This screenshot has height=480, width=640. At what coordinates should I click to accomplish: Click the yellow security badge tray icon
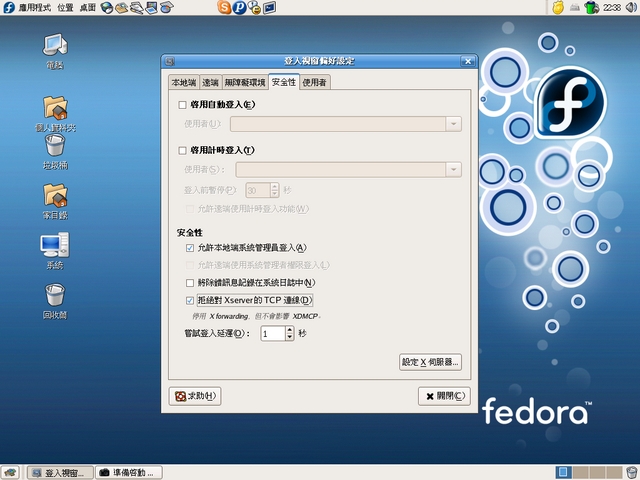tap(558, 7)
